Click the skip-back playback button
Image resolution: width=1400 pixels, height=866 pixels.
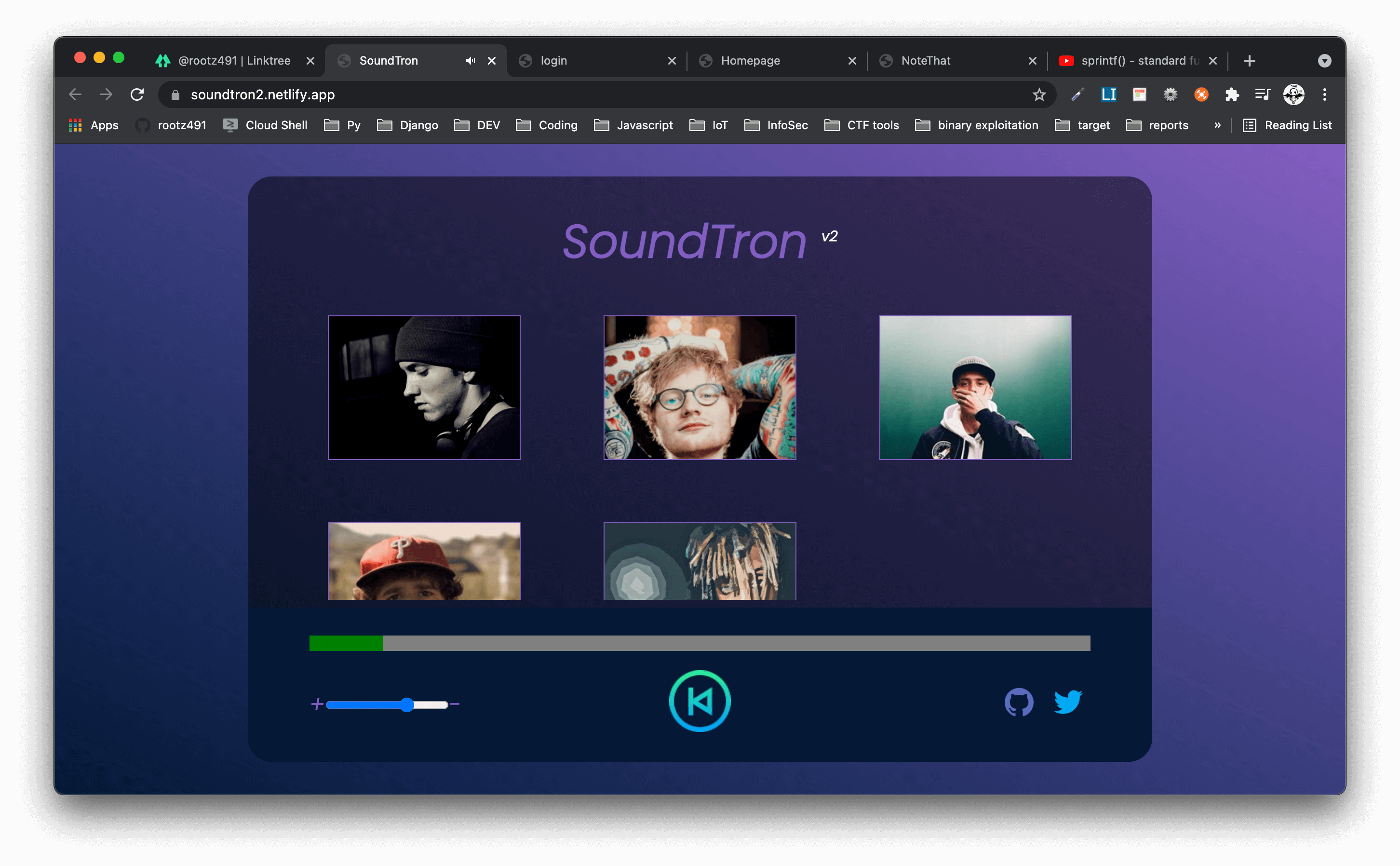[x=700, y=701]
